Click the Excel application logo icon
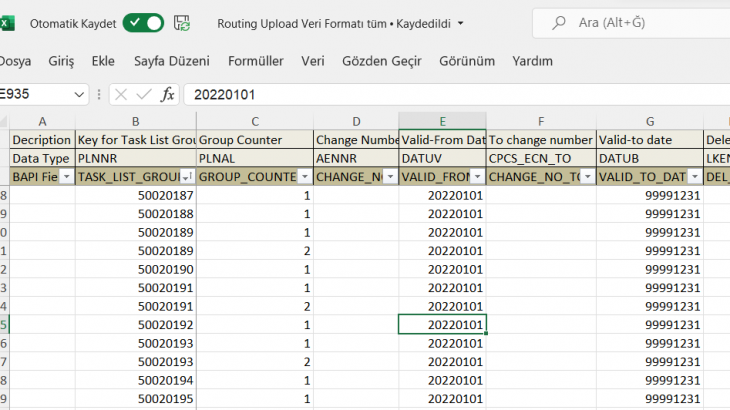 [x=7, y=23]
